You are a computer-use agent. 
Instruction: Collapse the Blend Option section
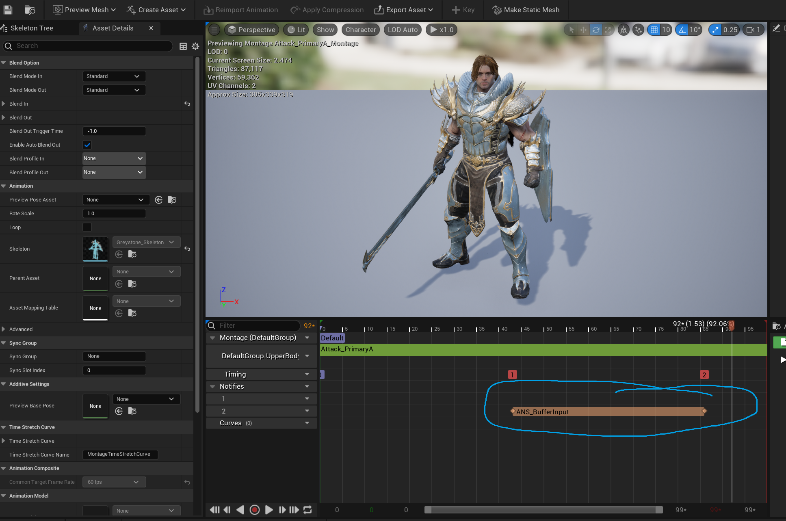coord(4,63)
